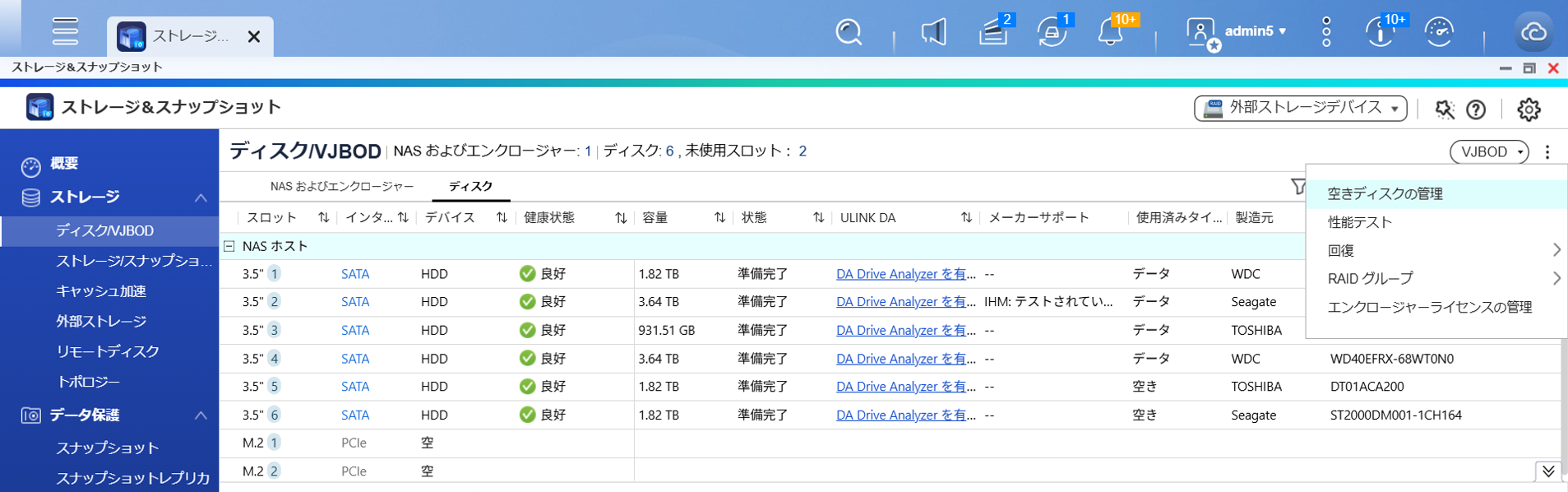Open the QTS main hamburger menu

pos(65,31)
